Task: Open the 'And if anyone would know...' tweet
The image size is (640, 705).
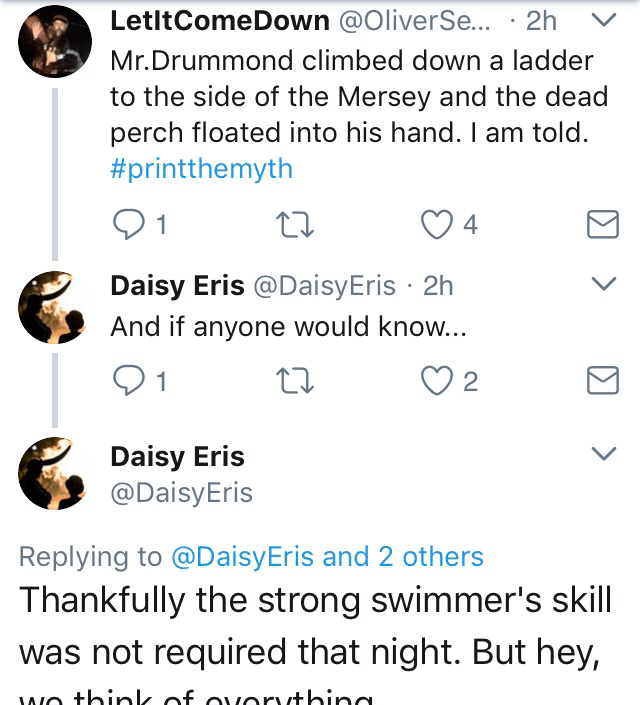Action: coord(288,327)
